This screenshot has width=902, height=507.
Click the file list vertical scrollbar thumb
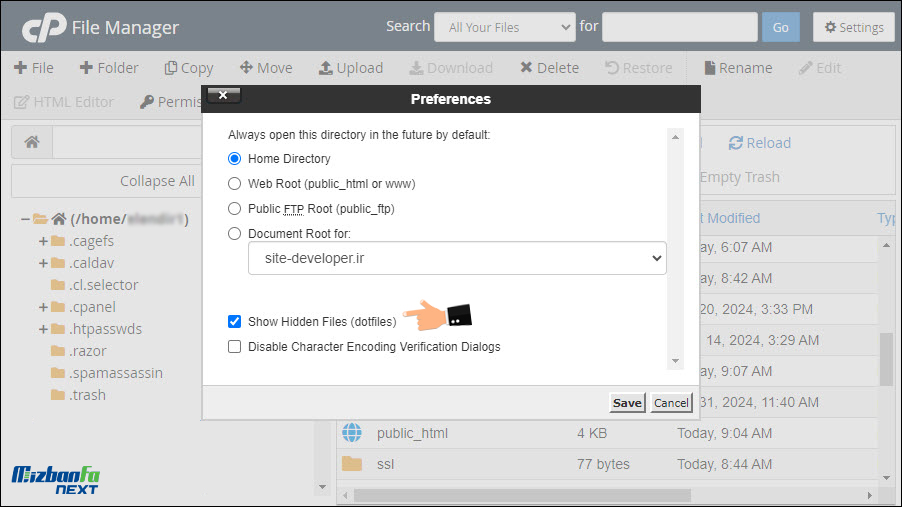point(886,360)
